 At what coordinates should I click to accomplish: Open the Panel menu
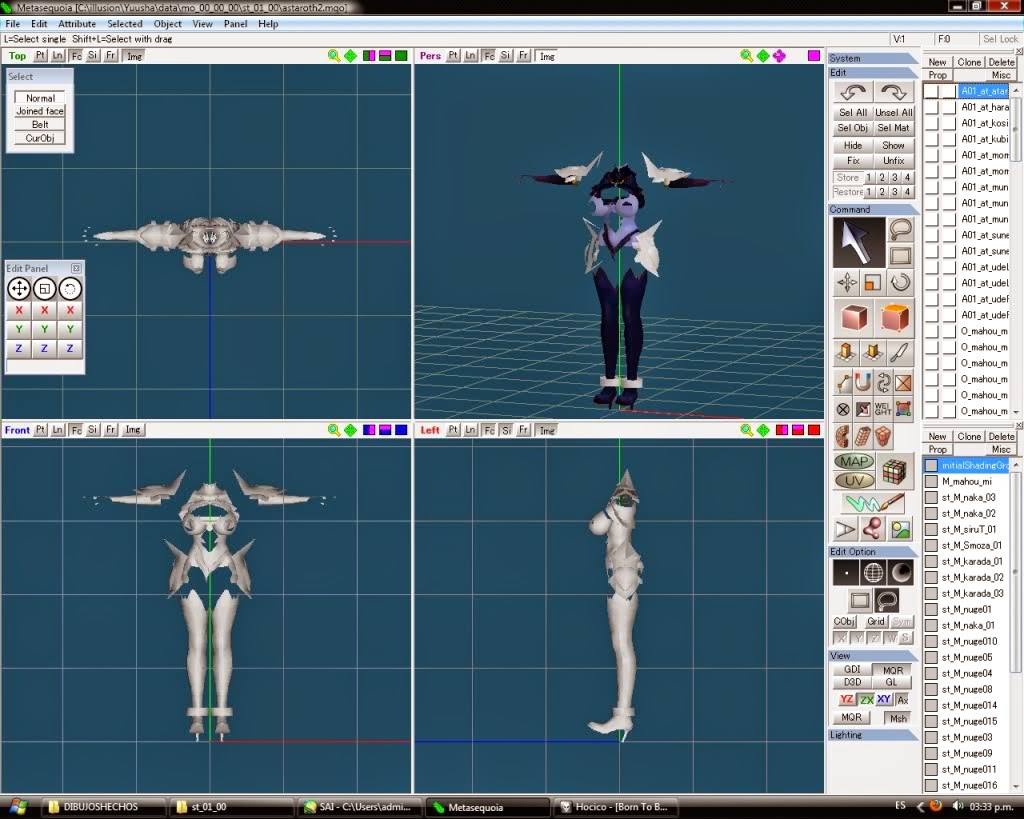[235, 24]
